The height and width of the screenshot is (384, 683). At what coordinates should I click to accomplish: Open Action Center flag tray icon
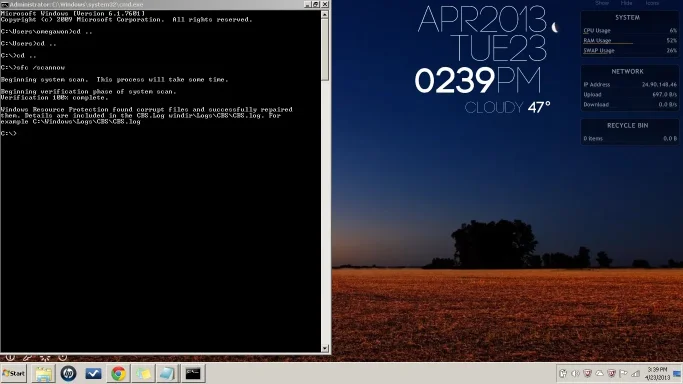tap(624, 374)
